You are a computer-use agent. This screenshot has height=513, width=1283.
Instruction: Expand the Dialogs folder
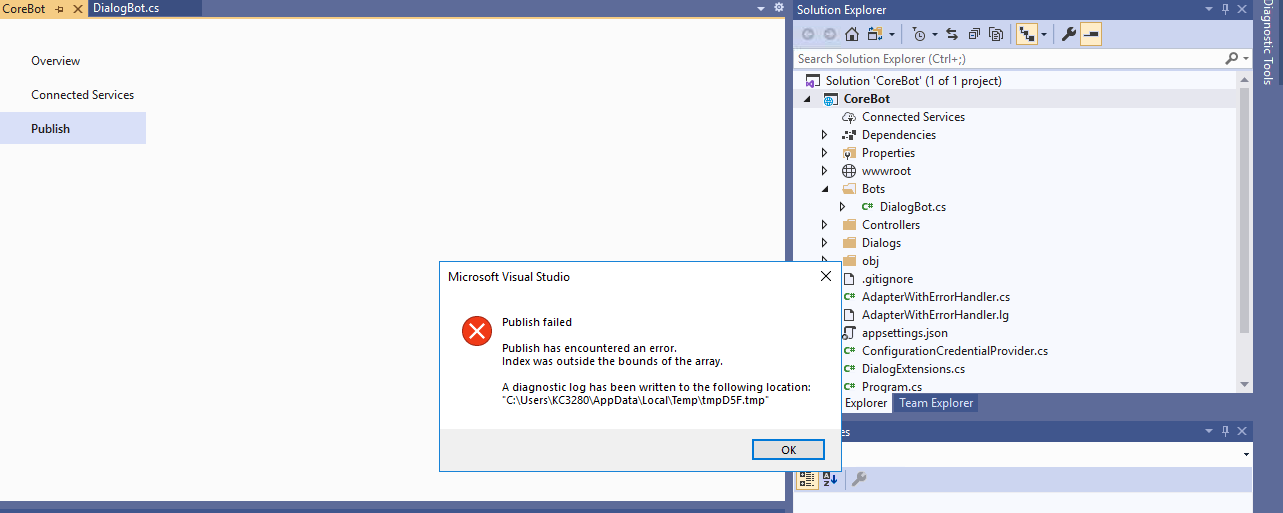[824, 243]
